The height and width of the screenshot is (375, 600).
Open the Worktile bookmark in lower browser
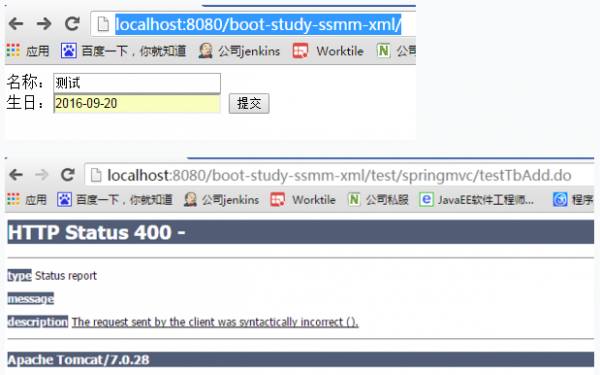click(303, 200)
